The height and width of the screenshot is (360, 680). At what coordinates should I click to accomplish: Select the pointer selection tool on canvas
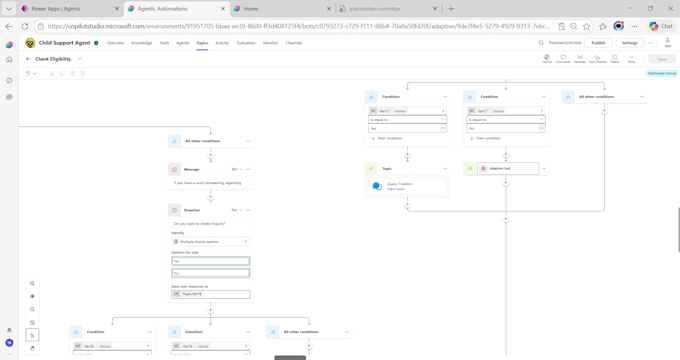[x=32, y=335]
